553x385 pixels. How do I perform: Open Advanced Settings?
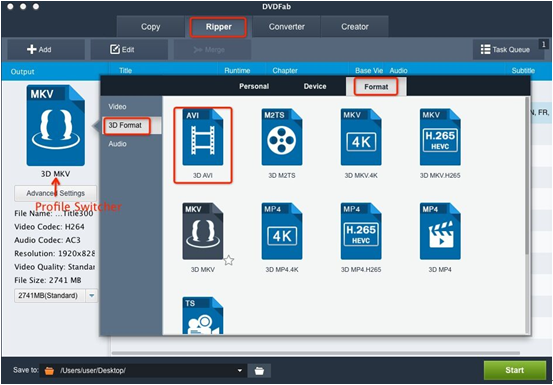coord(55,193)
